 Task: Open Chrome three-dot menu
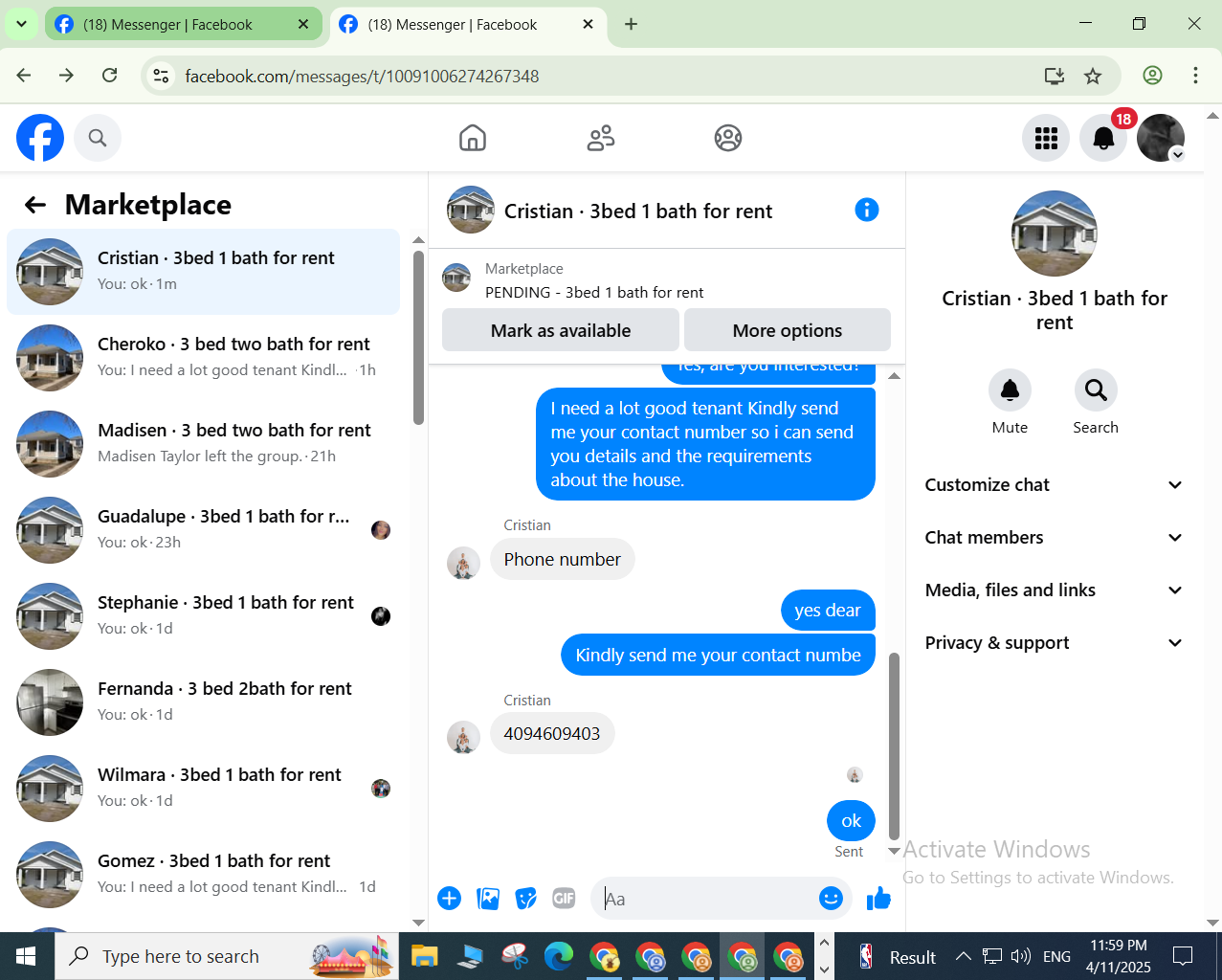pyautogui.click(x=1195, y=76)
